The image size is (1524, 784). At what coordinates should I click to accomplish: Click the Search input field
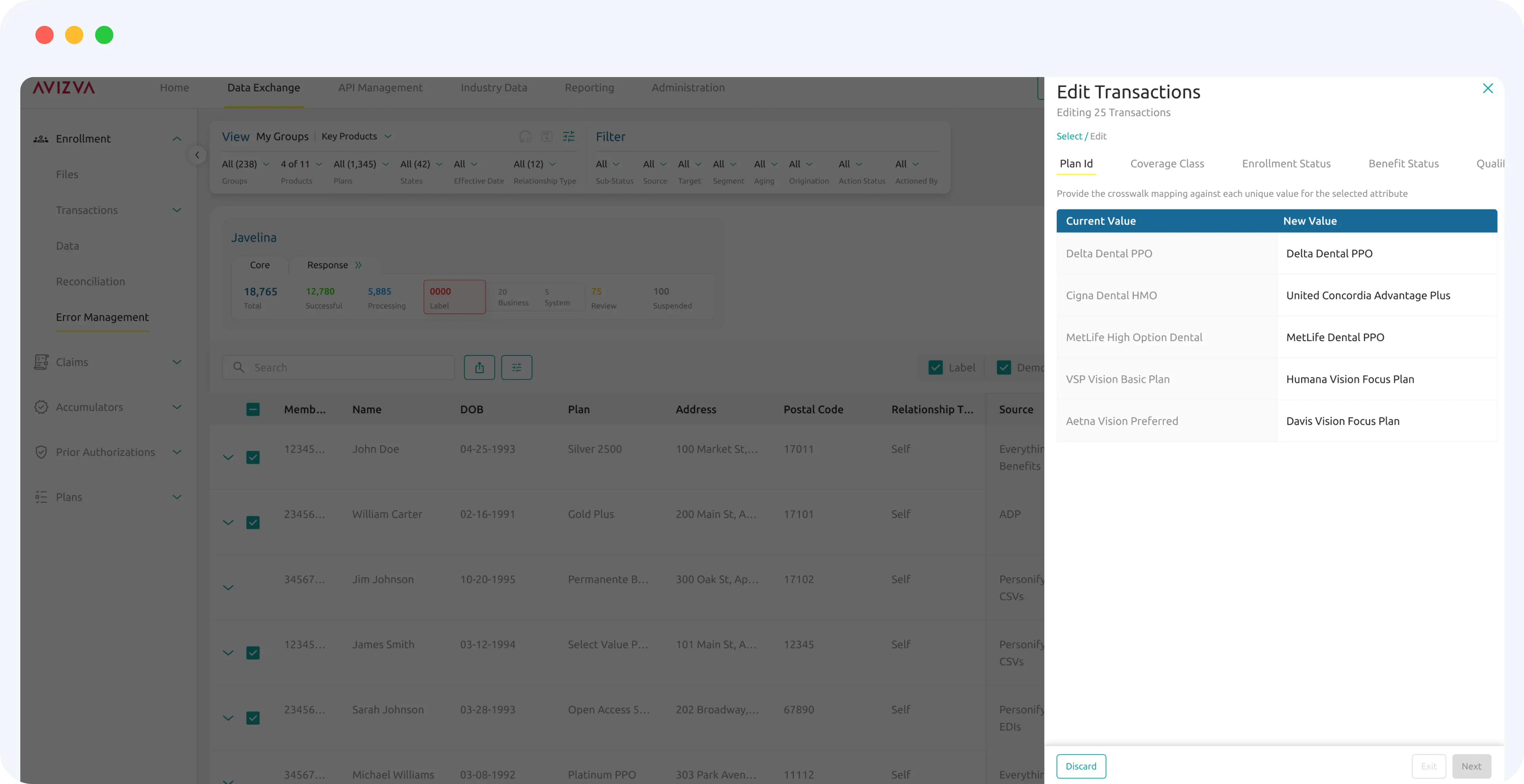pyautogui.click(x=349, y=368)
